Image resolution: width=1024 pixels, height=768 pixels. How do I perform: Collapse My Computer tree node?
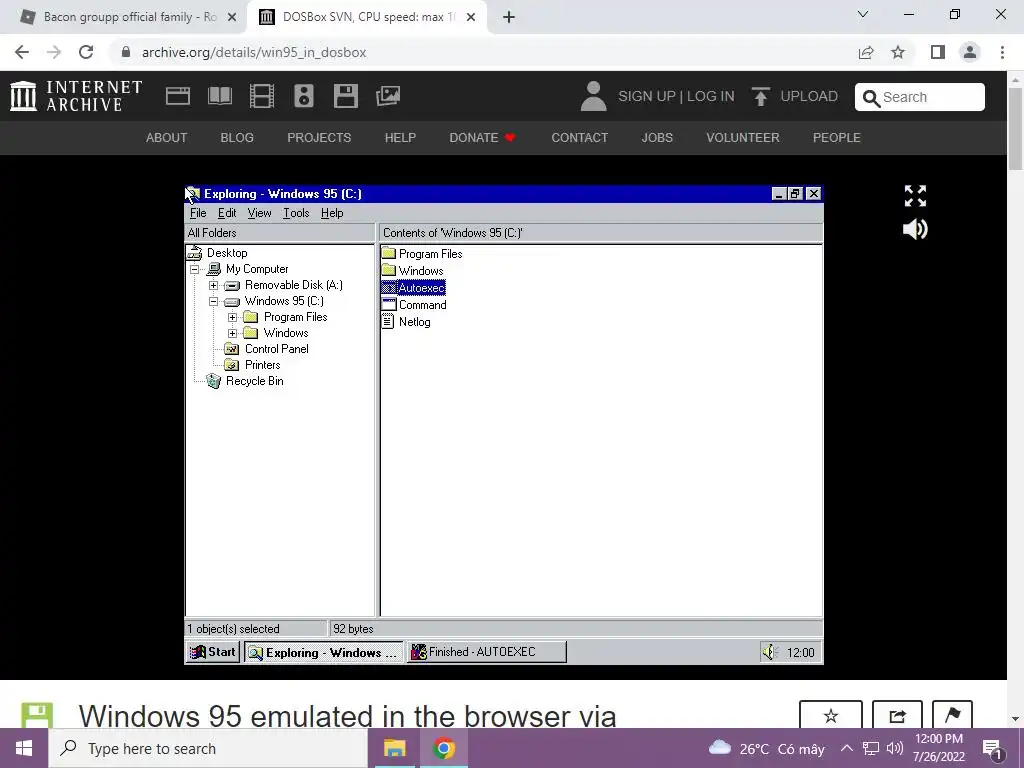point(194,269)
